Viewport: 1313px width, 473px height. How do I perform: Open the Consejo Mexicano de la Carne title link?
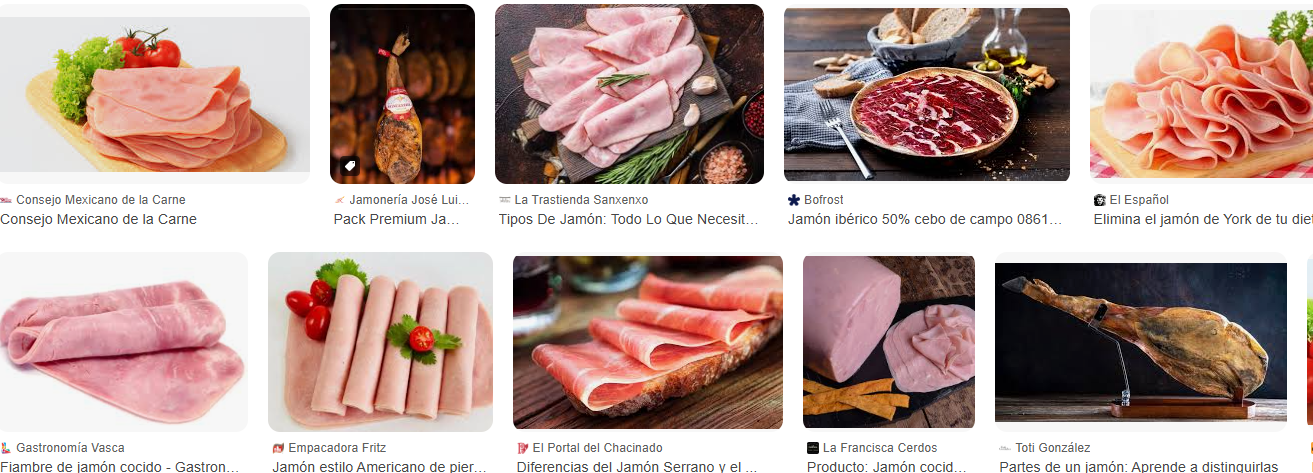coord(98,219)
